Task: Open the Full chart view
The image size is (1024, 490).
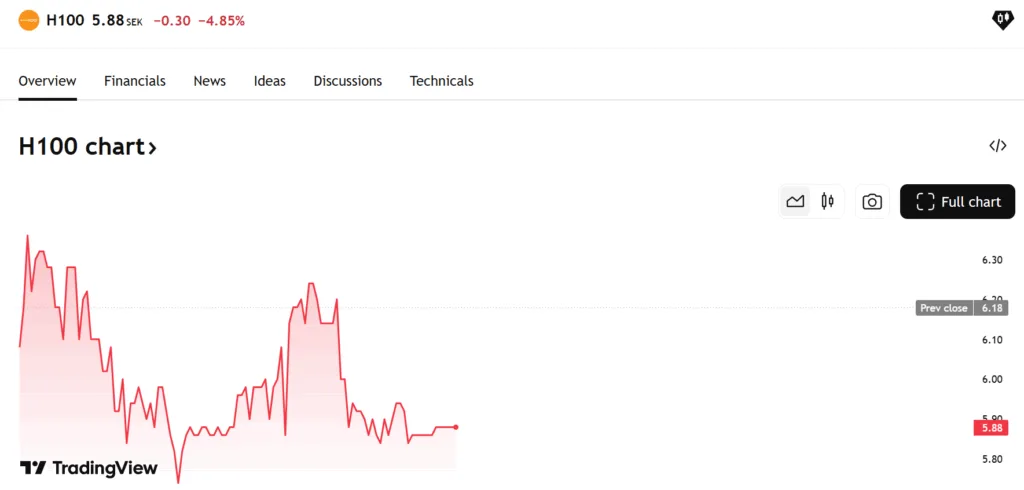Action: pos(957,202)
